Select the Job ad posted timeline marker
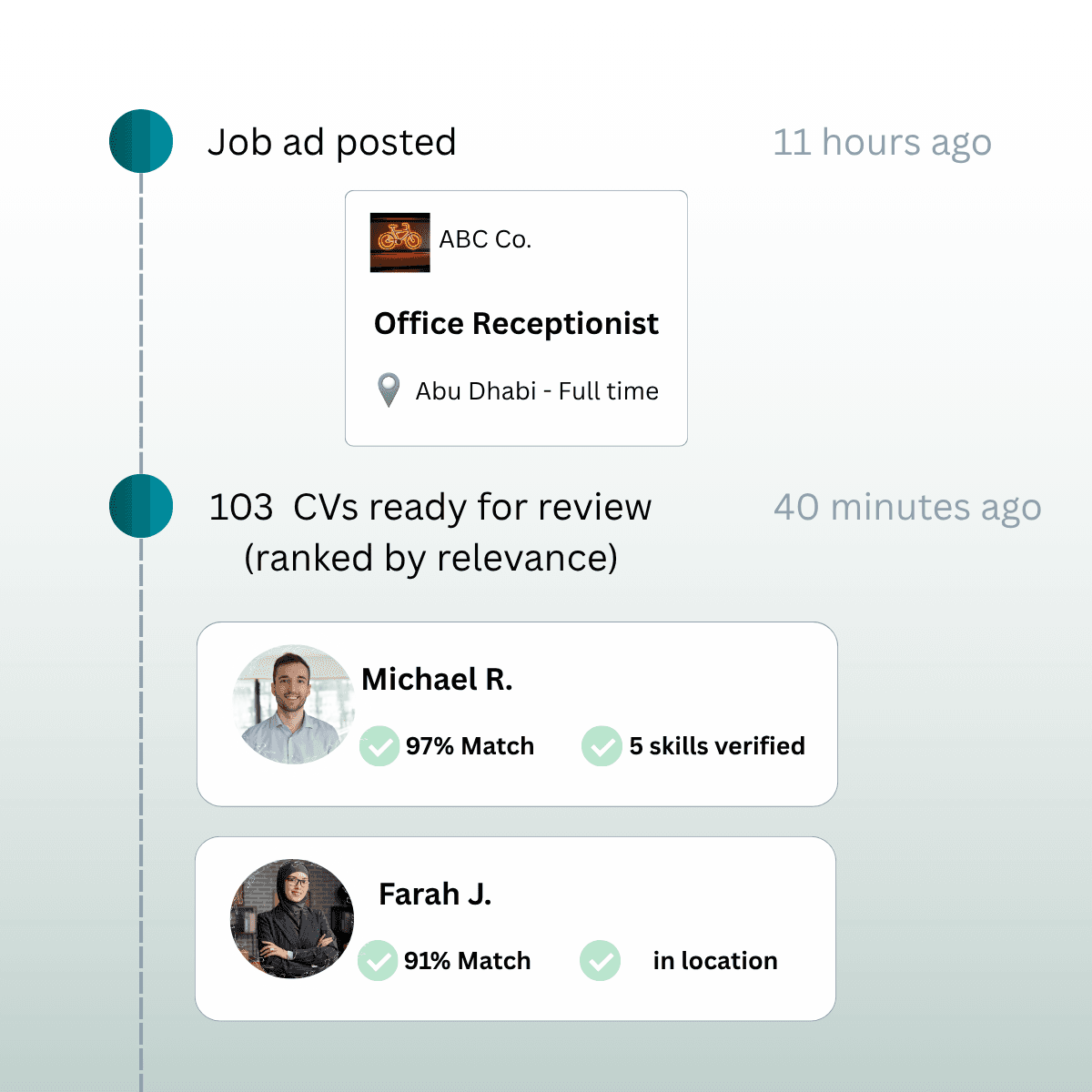1092x1092 pixels. click(141, 141)
